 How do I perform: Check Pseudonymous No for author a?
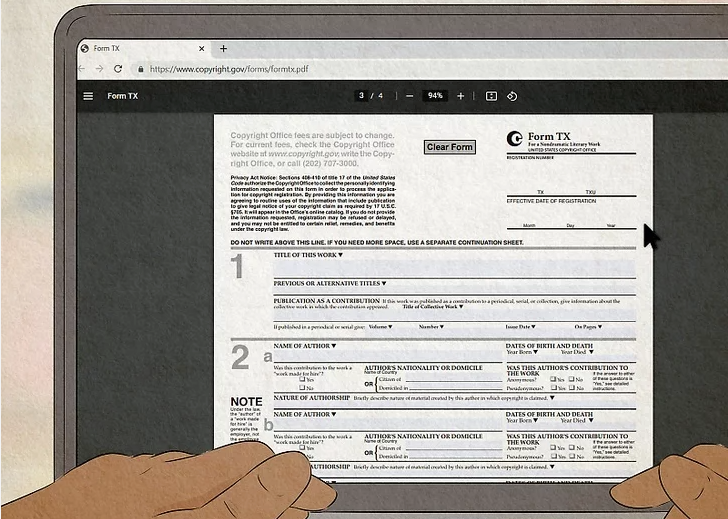[x=572, y=388]
